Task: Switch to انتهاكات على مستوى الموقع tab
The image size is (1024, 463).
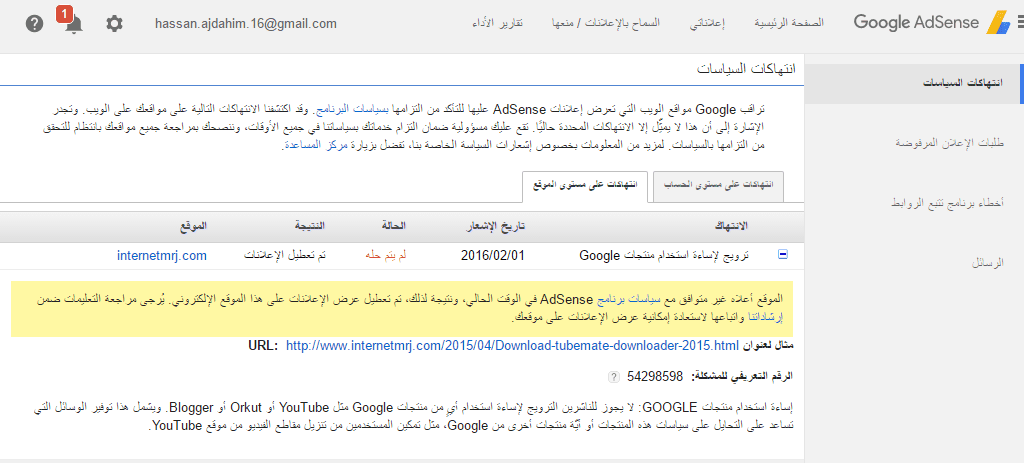Action: click(x=585, y=187)
